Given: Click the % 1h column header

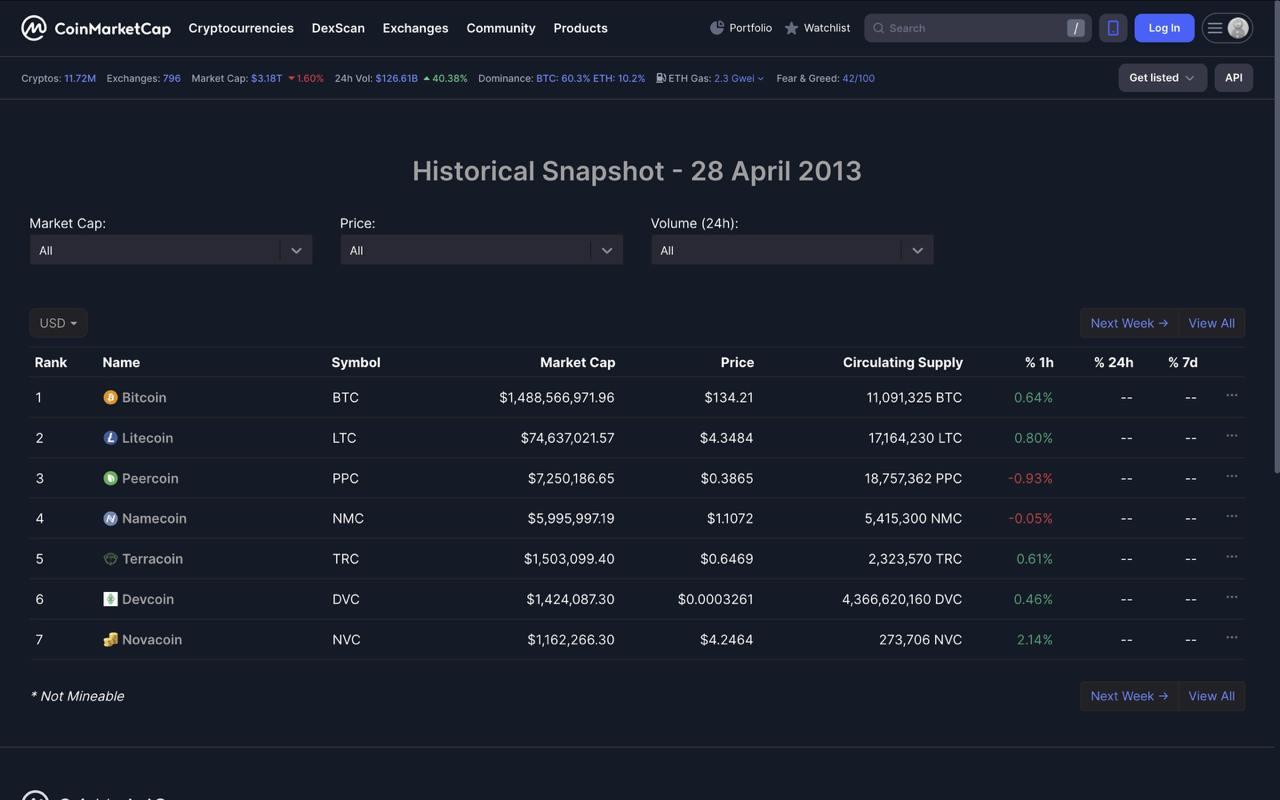Looking at the screenshot, I should point(1039,362).
